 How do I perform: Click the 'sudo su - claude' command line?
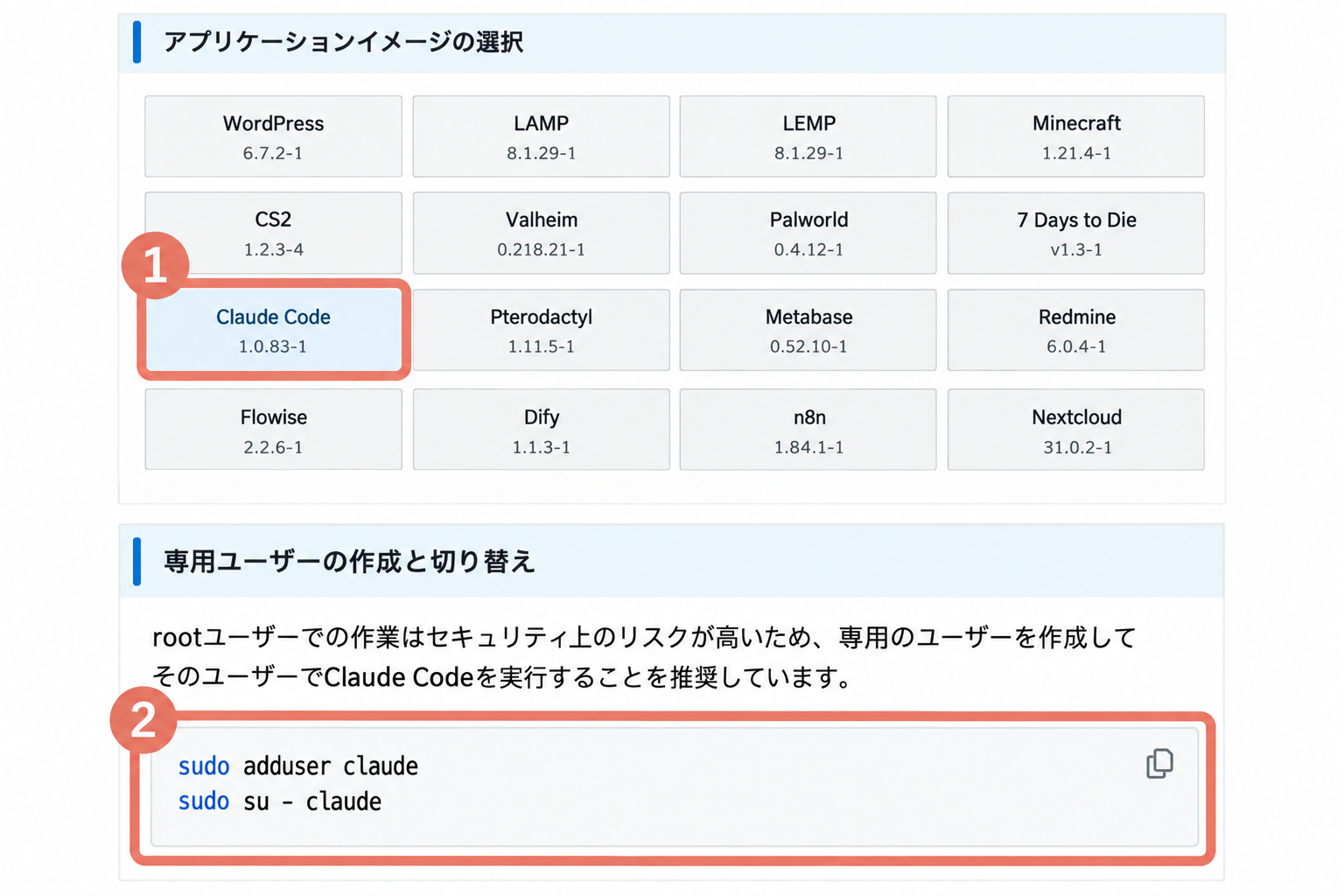[x=280, y=801]
